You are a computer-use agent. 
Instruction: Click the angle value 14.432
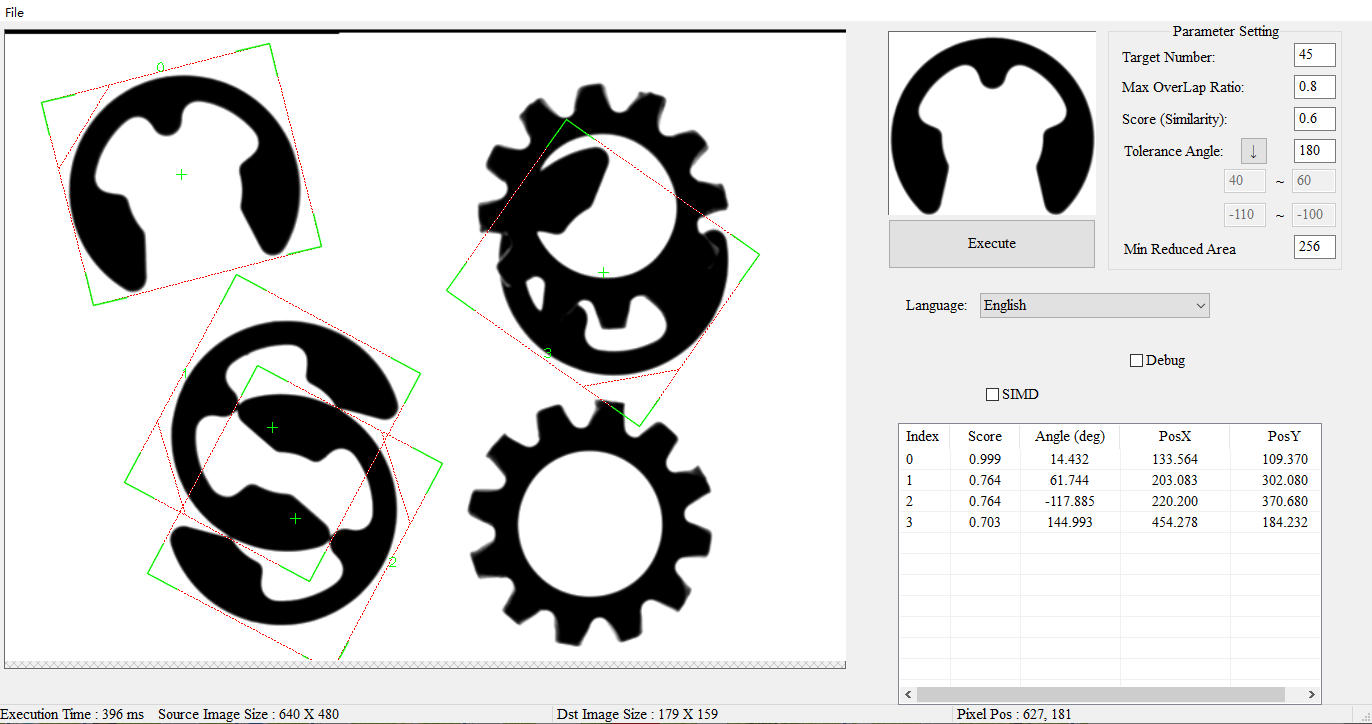(1069, 459)
